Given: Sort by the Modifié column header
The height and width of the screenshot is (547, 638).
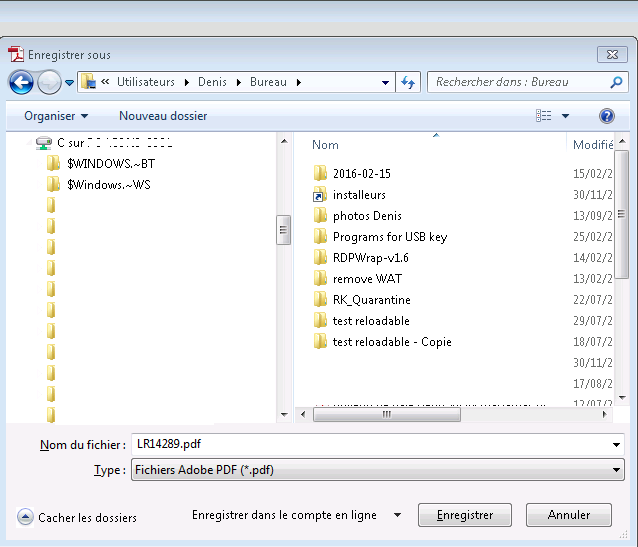Looking at the screenshot, I should pyautogui.click(x=592, y=145).
